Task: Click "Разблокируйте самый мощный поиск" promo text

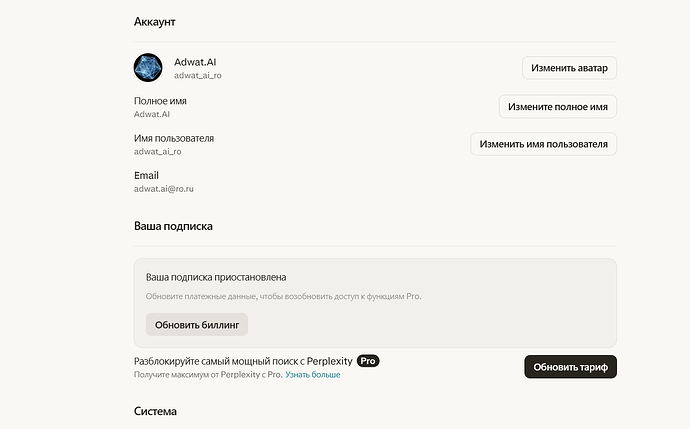Action: click(x=242, y=360)
